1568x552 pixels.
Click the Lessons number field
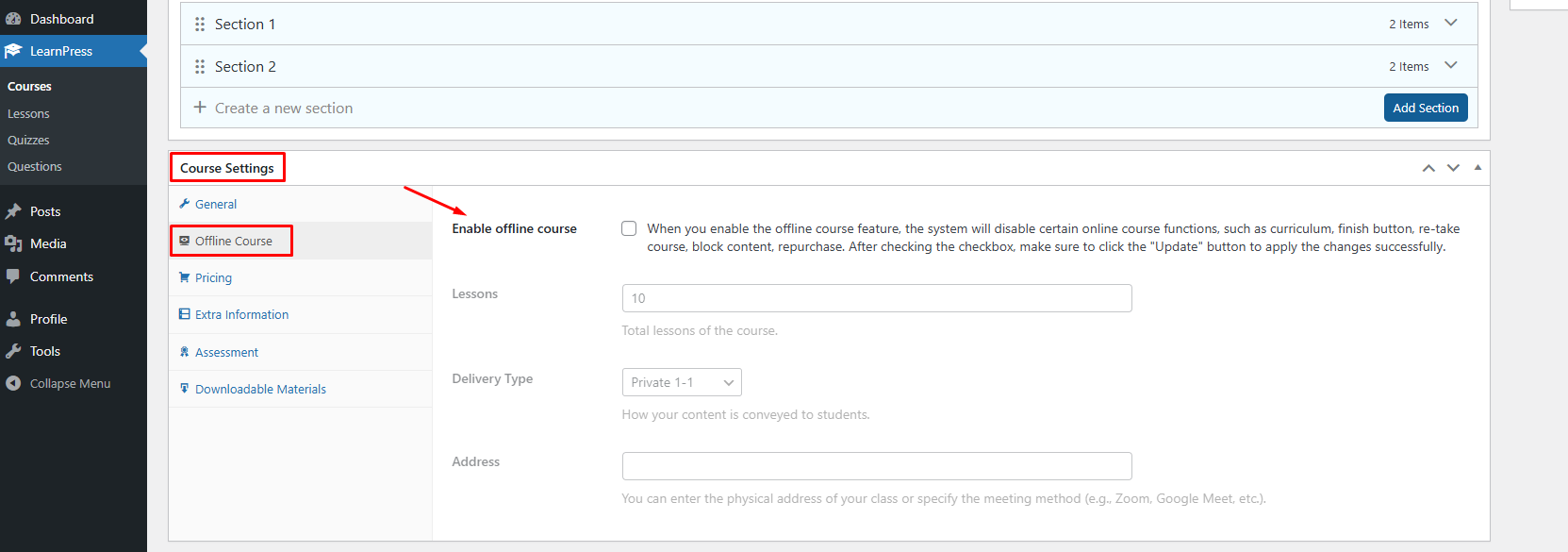point(876,298)
